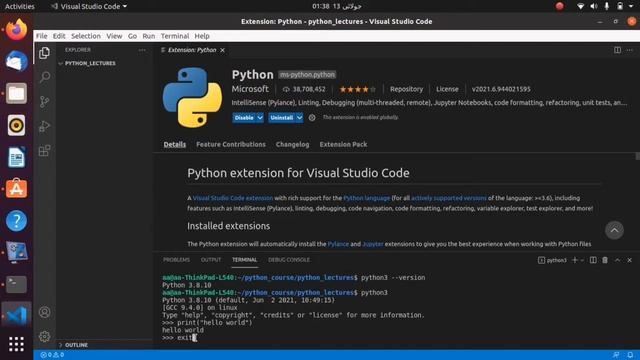Open the Repository link
Viewport: 640px width, 360px height.
406,89
